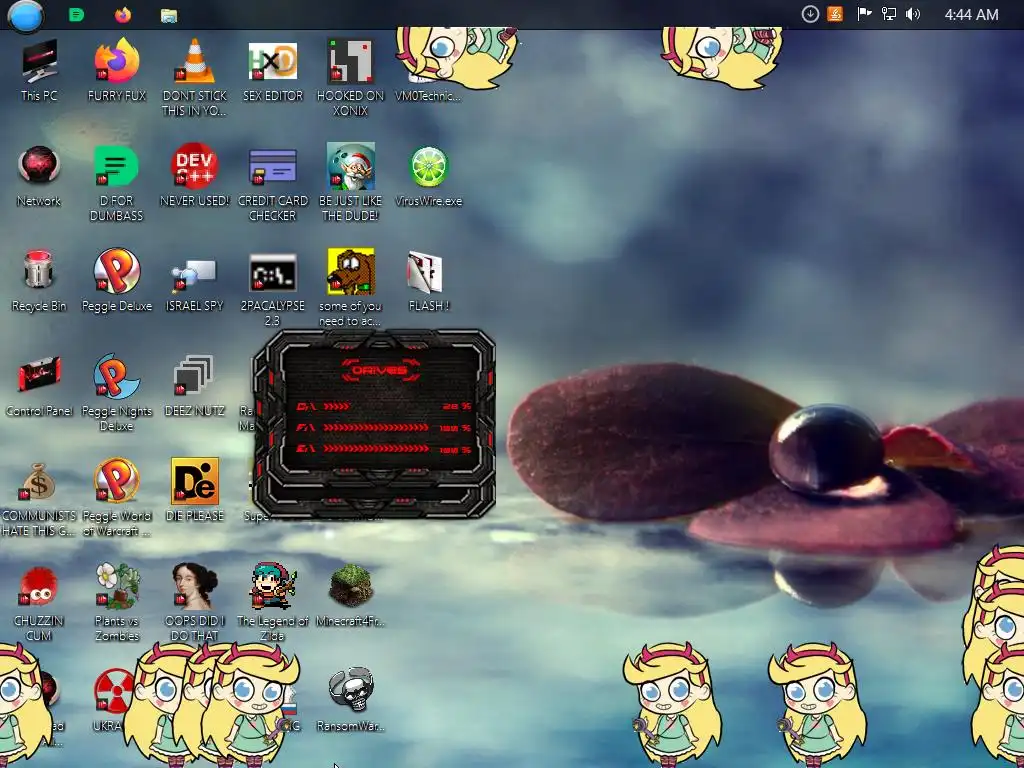Screen dimensions: 1024x768
Task: Click the download circle tray icon
Action: pyautogui.click(x=810, y=14)
